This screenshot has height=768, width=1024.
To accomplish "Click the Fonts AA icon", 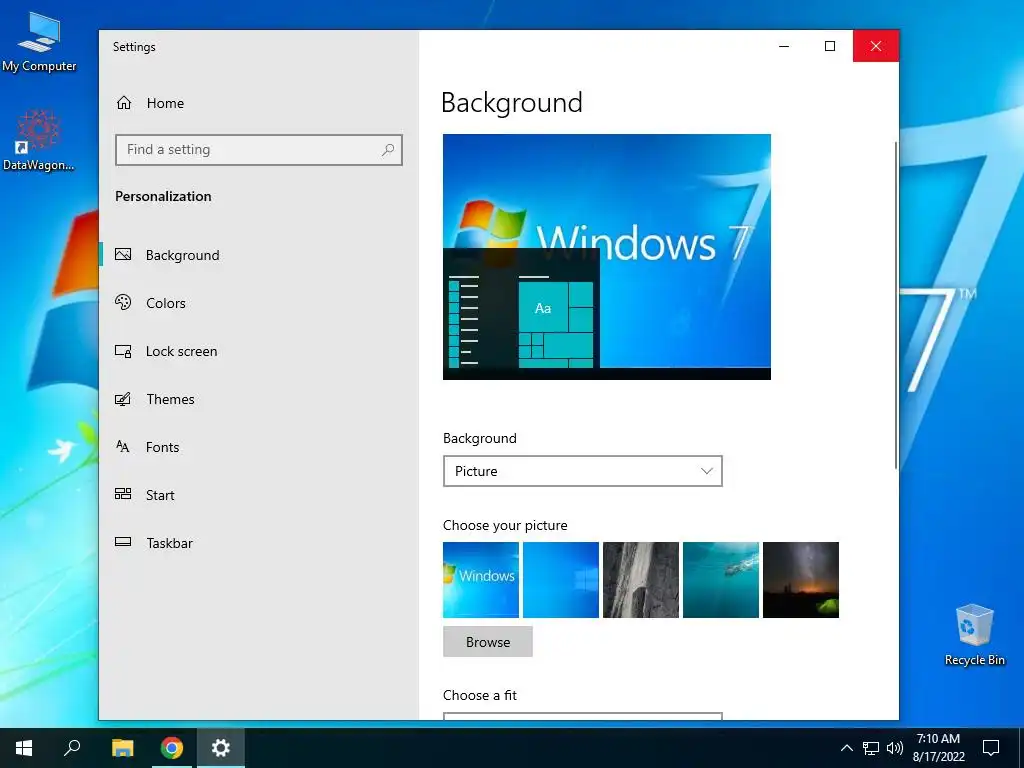I will tap(123, 447).
